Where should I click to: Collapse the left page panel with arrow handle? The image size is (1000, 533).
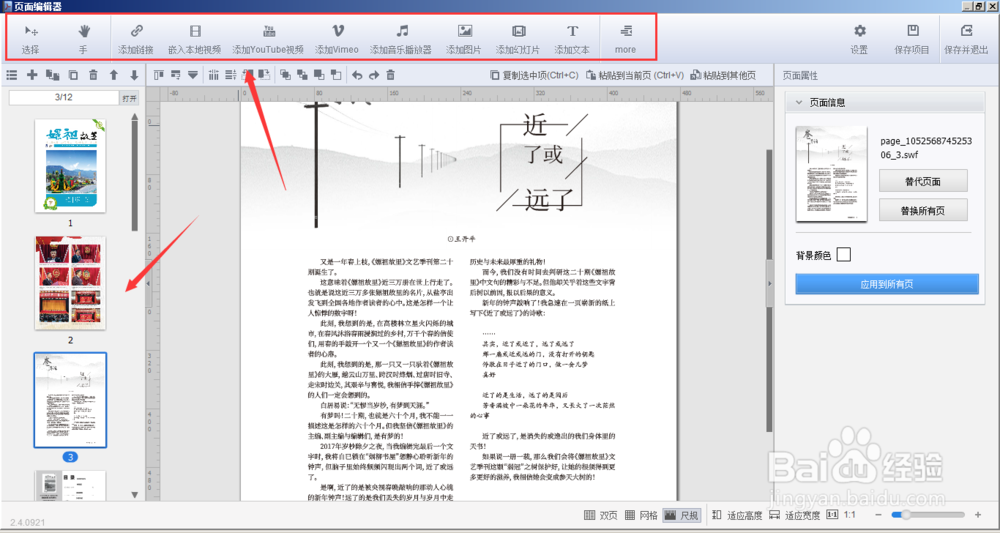(x=148, y=283)
